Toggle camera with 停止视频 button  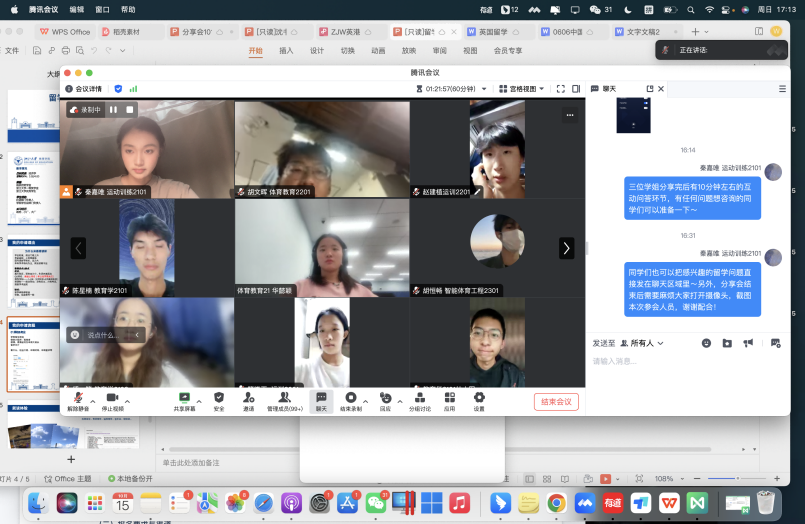point(110,398)
